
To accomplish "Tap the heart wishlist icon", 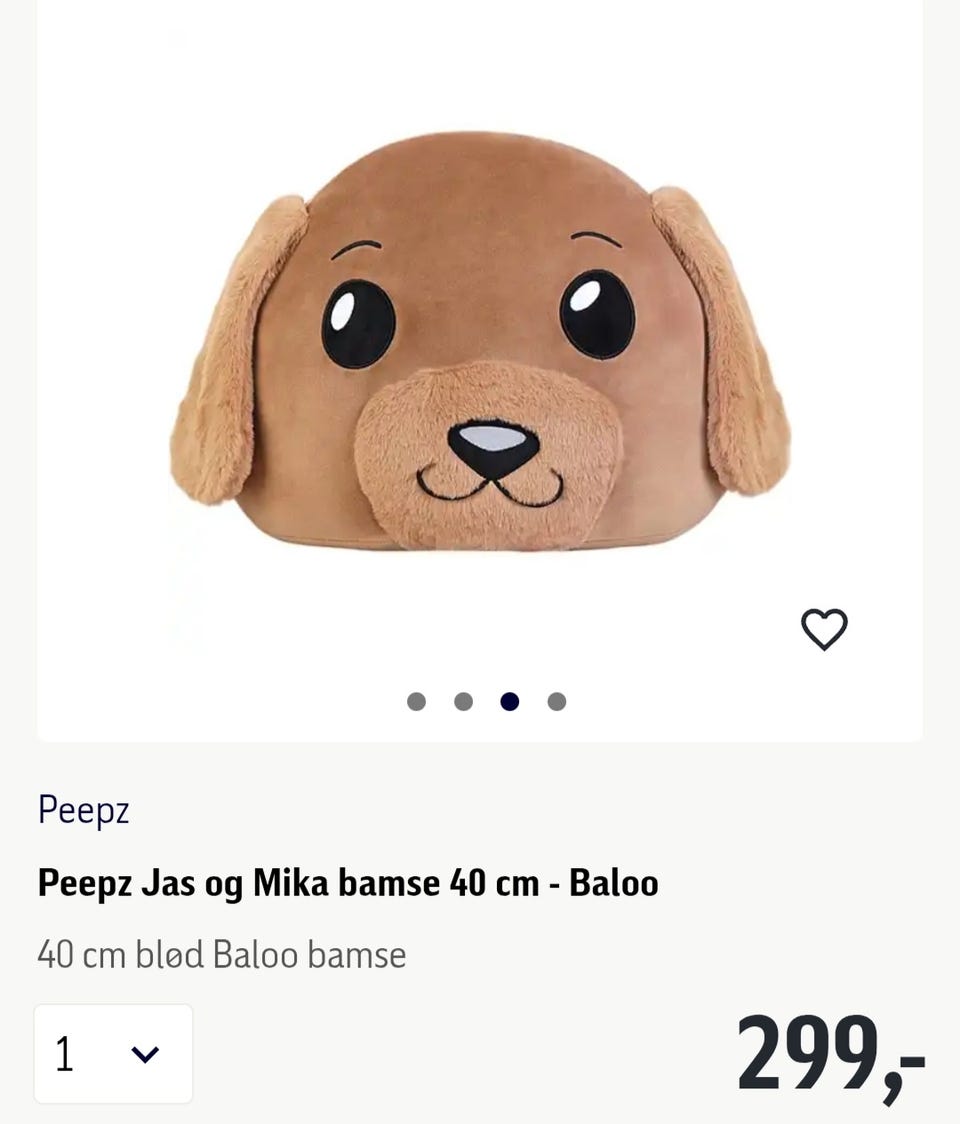I will [x=824, y=629].
